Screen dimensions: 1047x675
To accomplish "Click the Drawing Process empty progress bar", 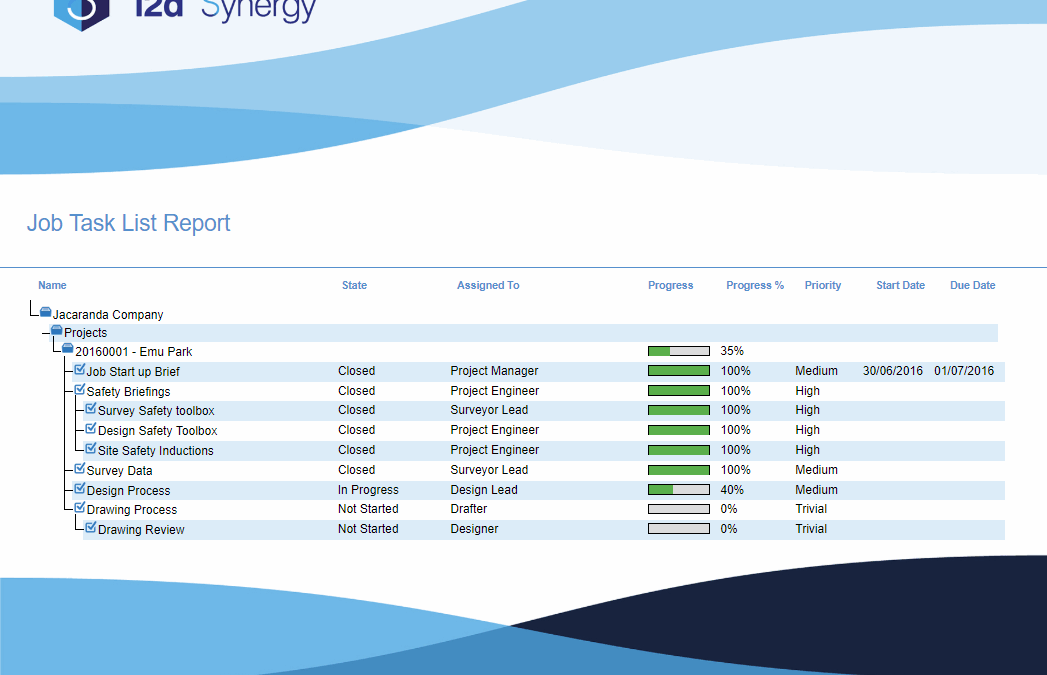I will coord(678,509).
